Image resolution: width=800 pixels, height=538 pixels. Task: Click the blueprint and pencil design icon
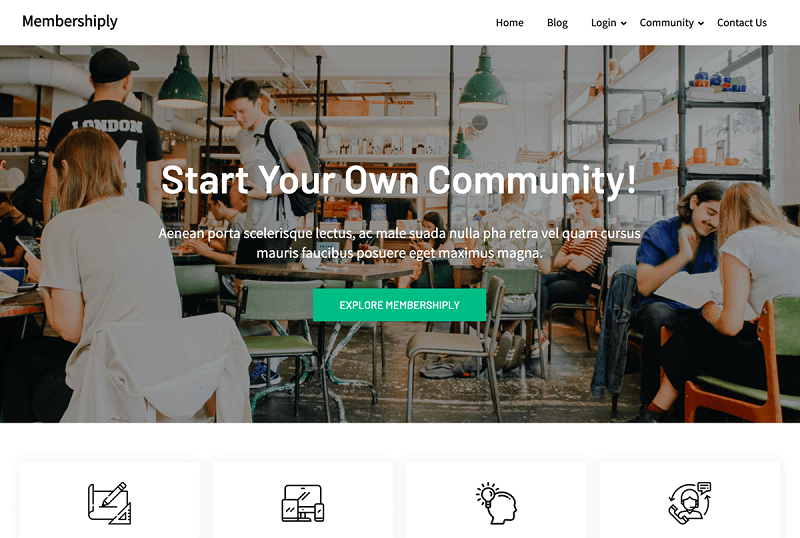coord(109,503)
